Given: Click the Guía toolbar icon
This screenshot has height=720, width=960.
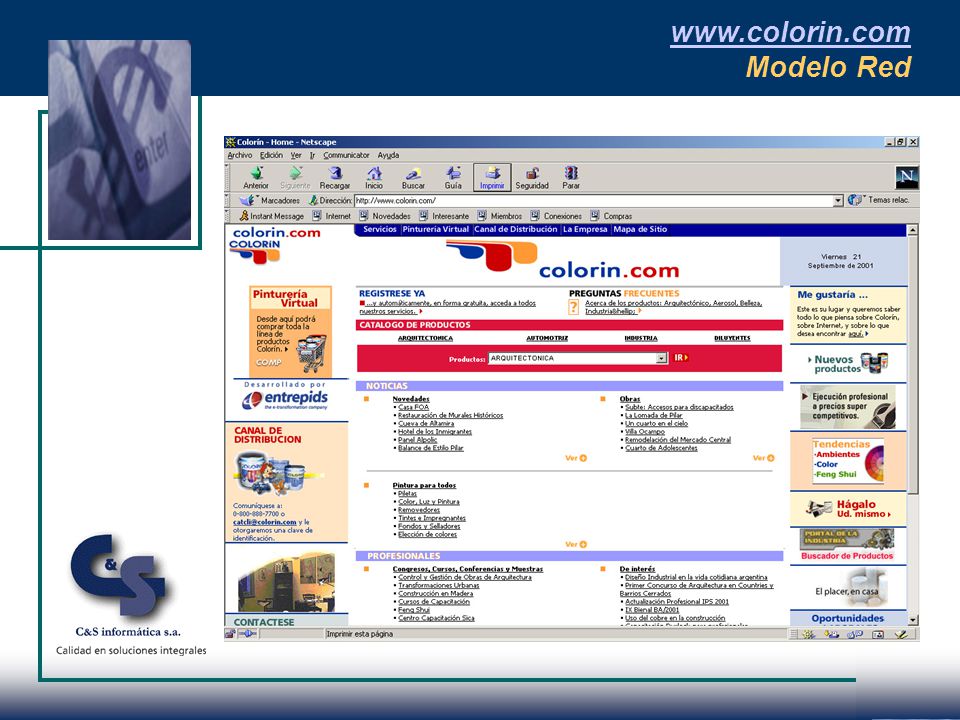Looking at the screenshot, I should [x=453, y=173].
